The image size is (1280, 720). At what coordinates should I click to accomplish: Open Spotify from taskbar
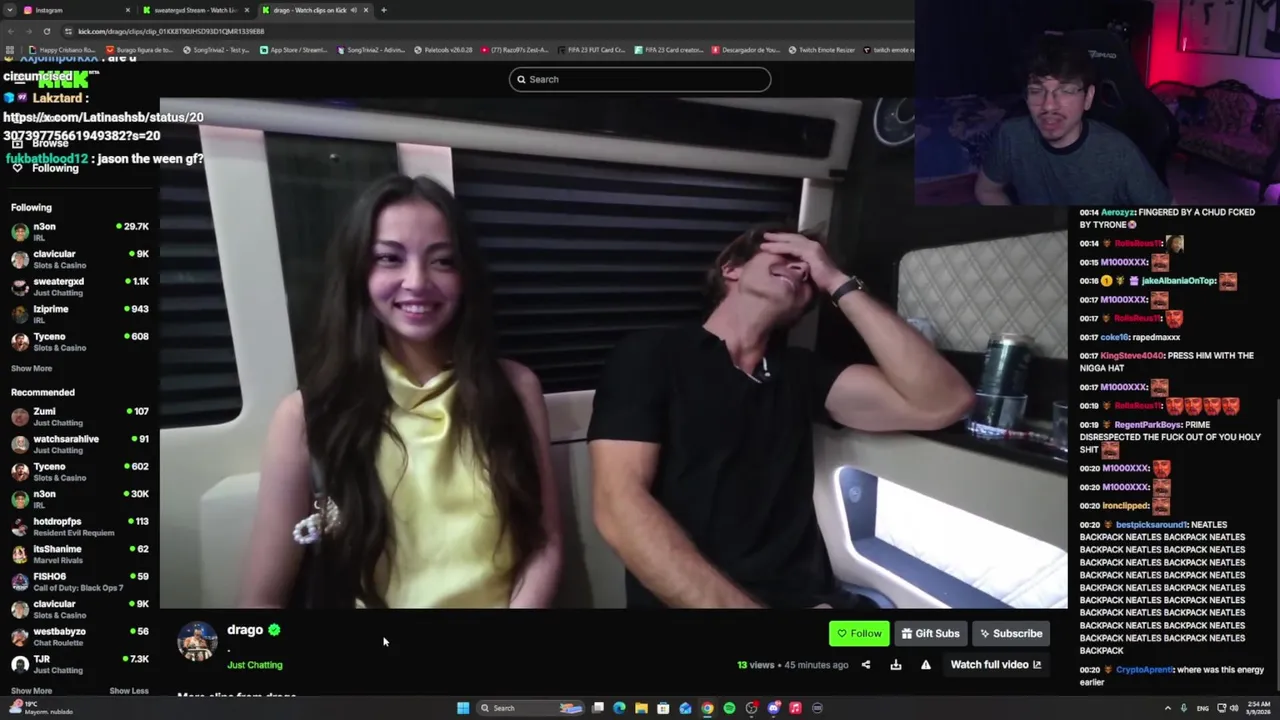click(x=729, y=708)
